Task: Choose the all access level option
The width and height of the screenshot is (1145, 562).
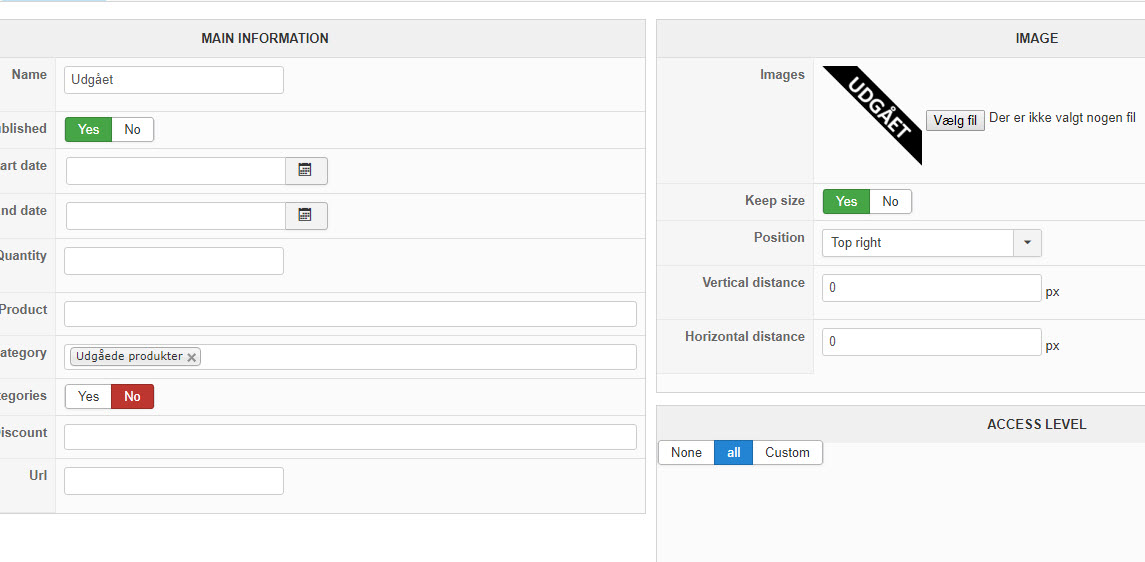Action: coord(733,453)
